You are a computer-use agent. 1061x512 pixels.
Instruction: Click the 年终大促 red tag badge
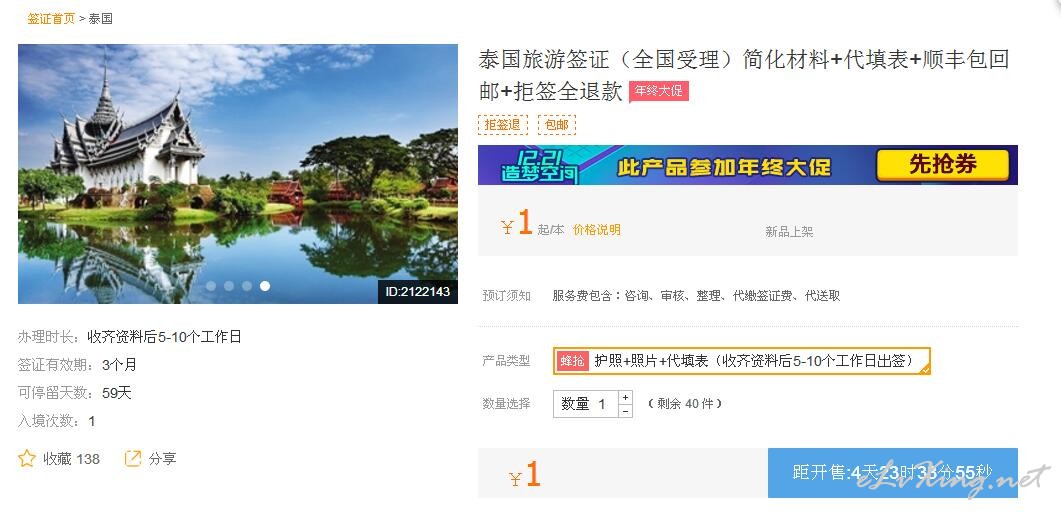(x=659, y=91)
